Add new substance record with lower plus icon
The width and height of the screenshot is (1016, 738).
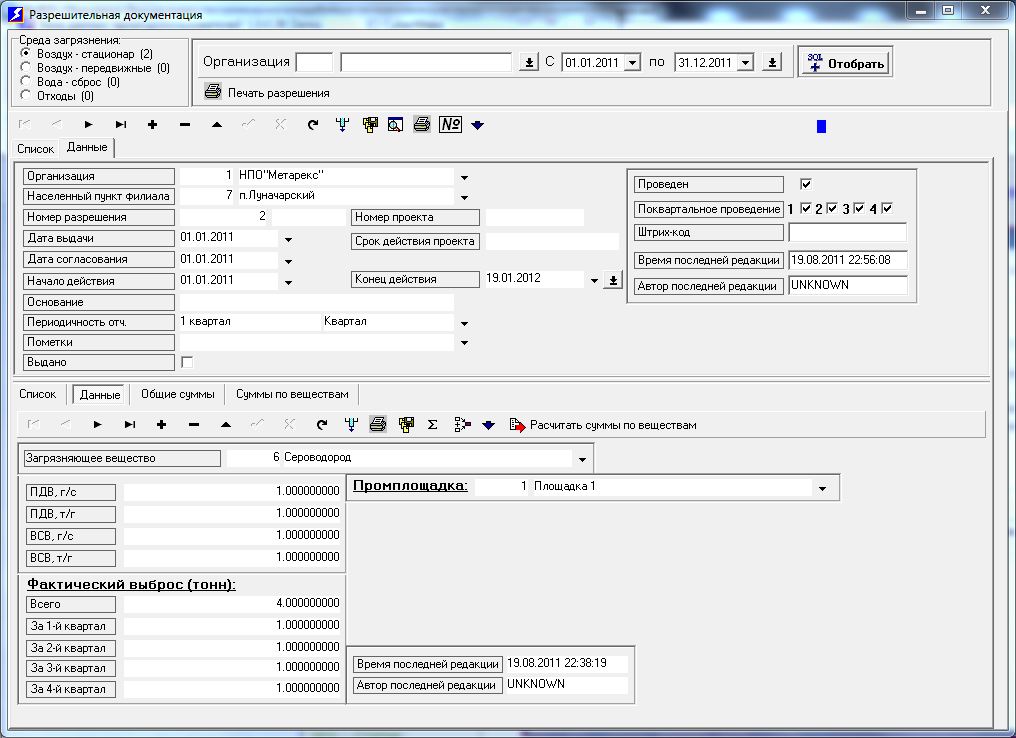coord(161,424)
